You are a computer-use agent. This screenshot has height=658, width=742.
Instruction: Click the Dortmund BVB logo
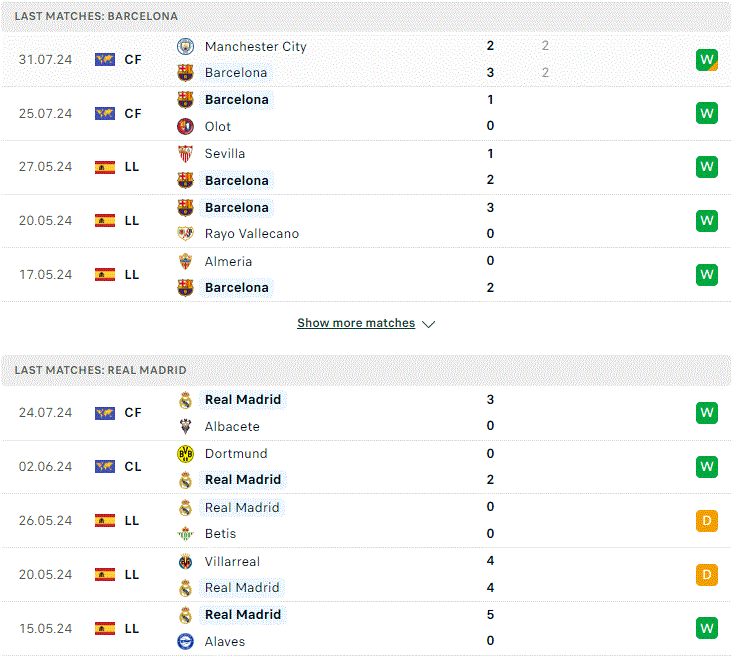pyautogui.click(x=185, y=453)
